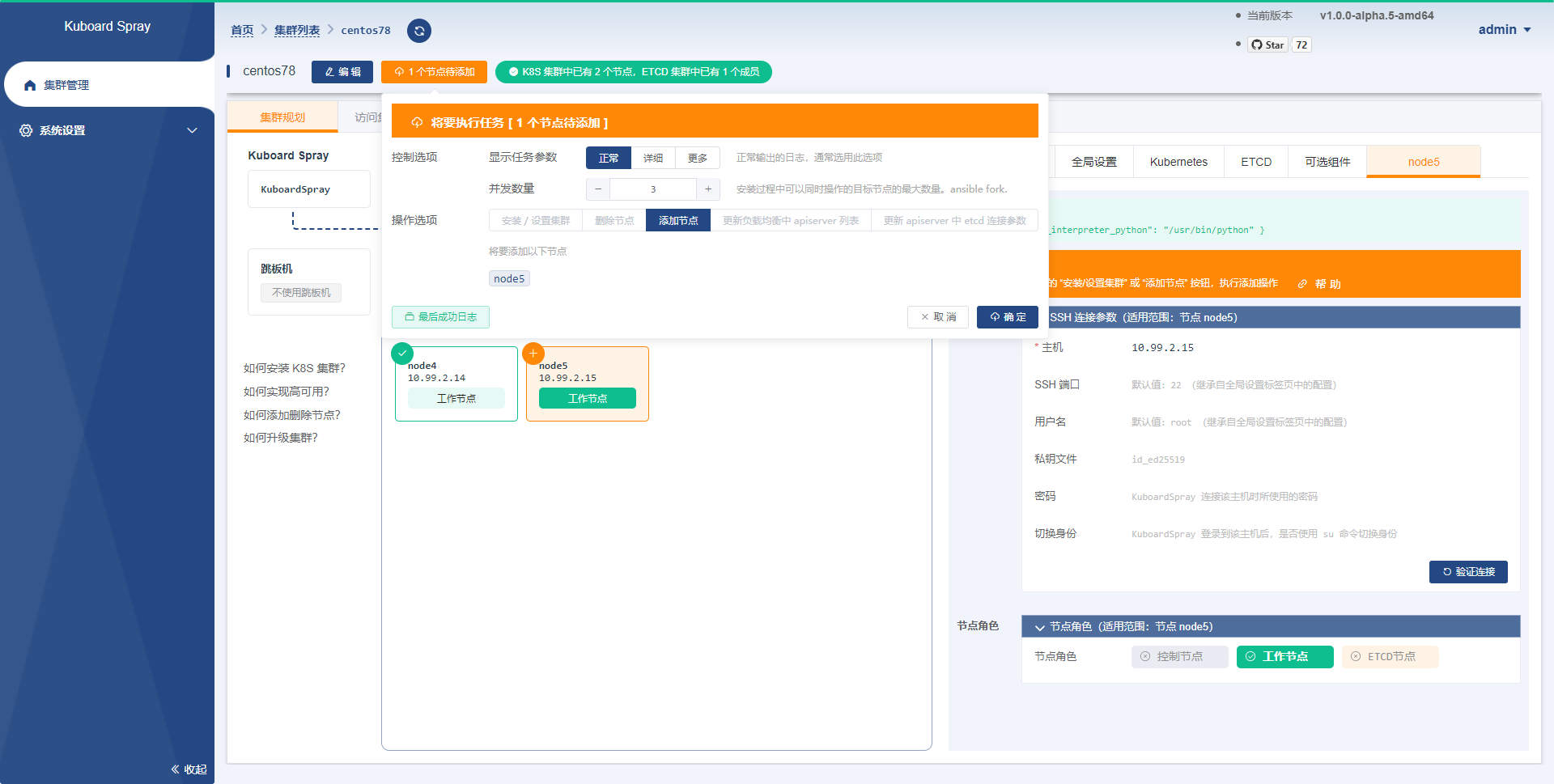Click the node5 tag in pending nodes

(509, 278)
